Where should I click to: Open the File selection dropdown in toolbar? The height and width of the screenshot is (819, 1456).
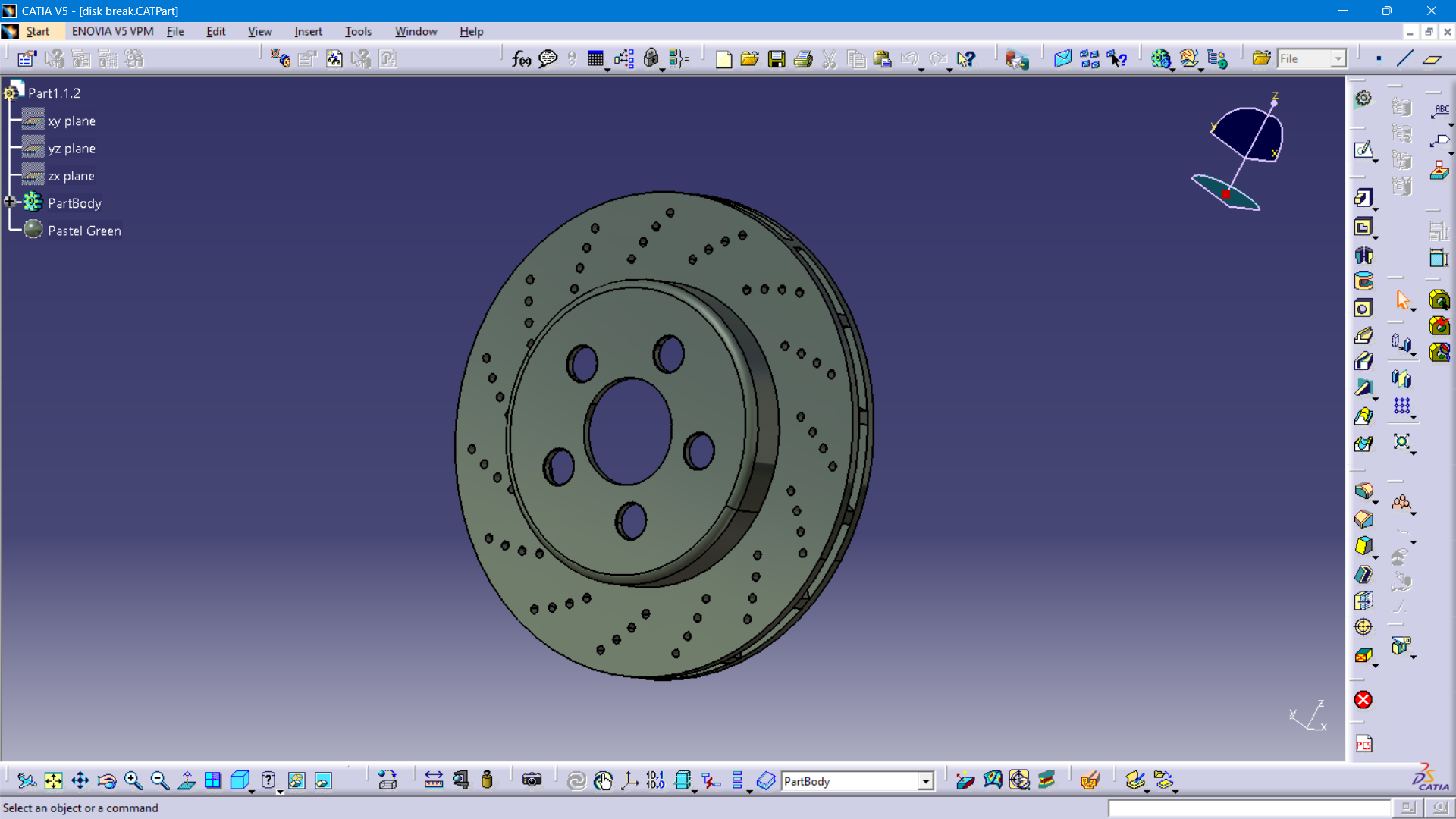click(x=1338, y=59)
